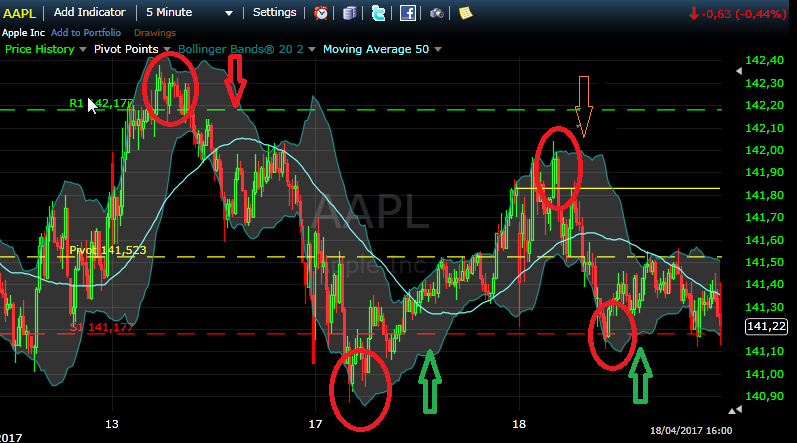The height and width of the screenshot is (443, 797).
Task: Share chart via Facebook icon
Action: coord(408,13)
